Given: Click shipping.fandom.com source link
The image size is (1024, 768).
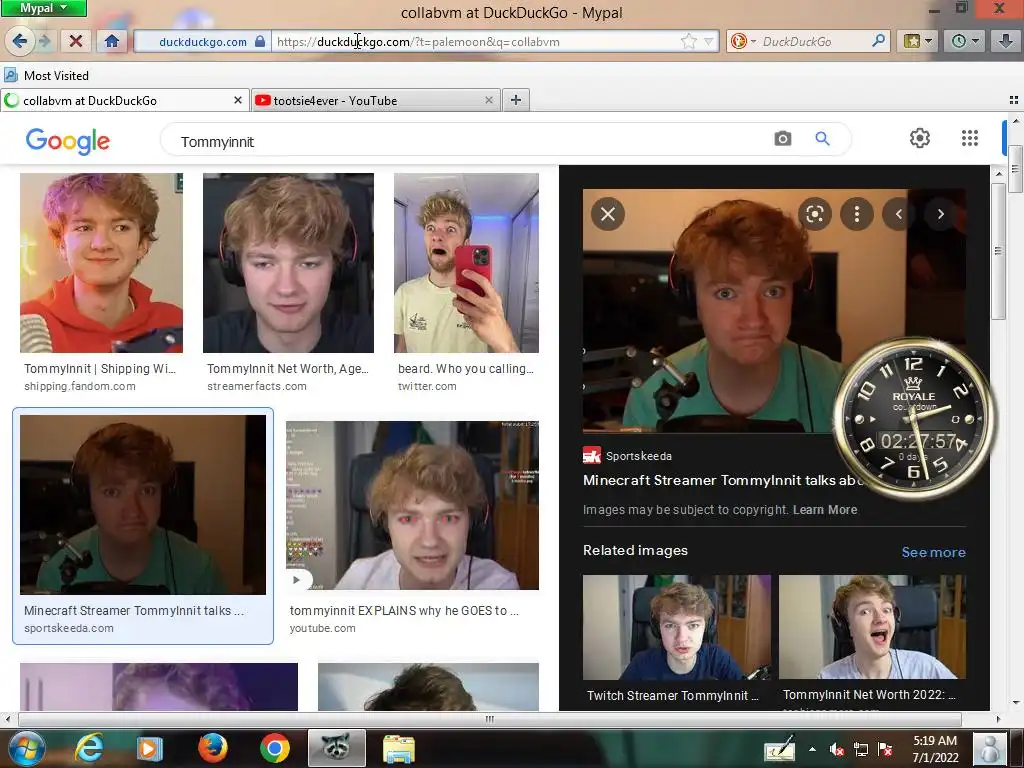Looking at the screenshot, I should click(x=80, y=386).
